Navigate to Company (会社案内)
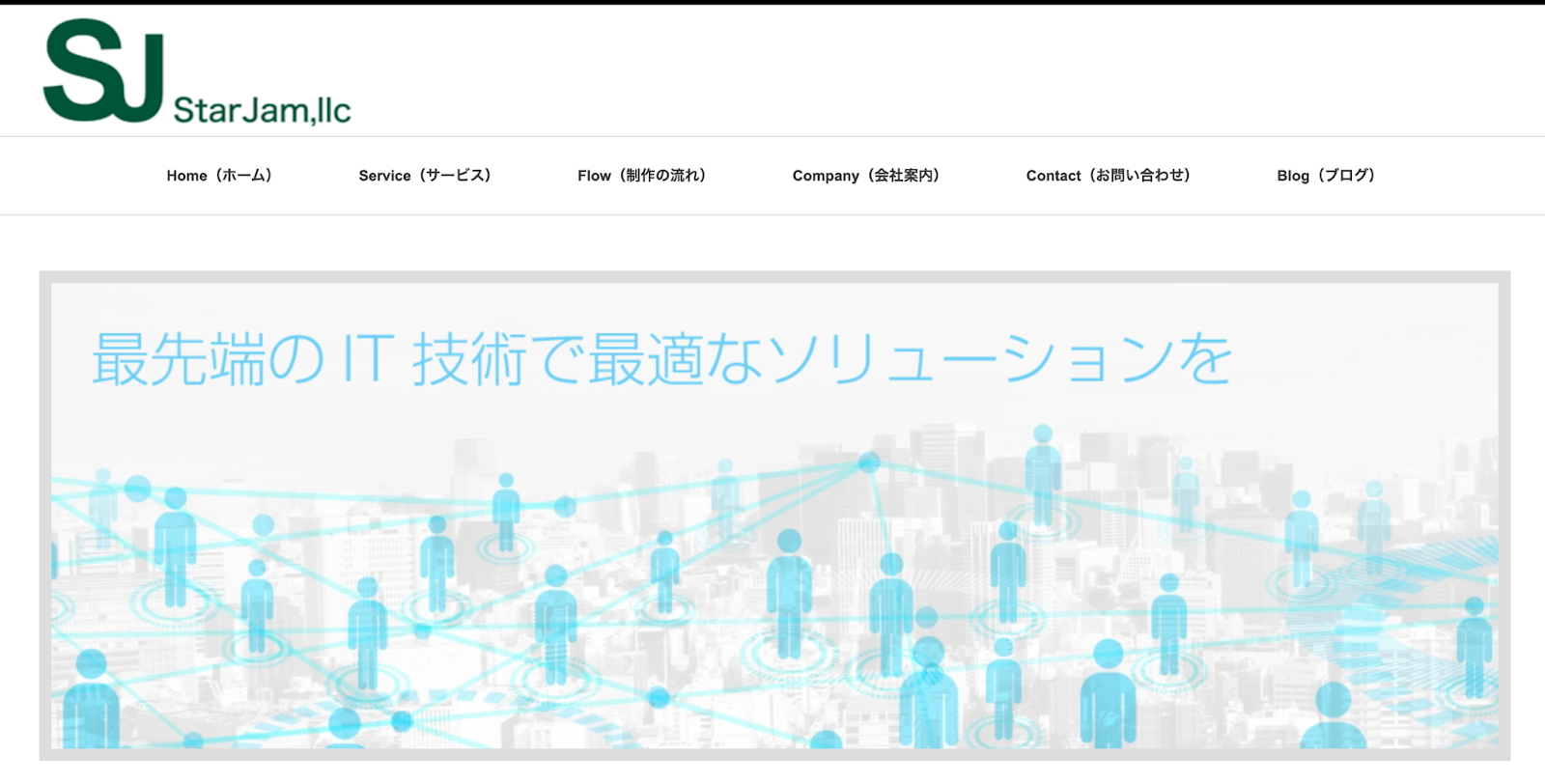Viewport: 1545px width, 784px height. pyautogui.click(x=866, y=176)
